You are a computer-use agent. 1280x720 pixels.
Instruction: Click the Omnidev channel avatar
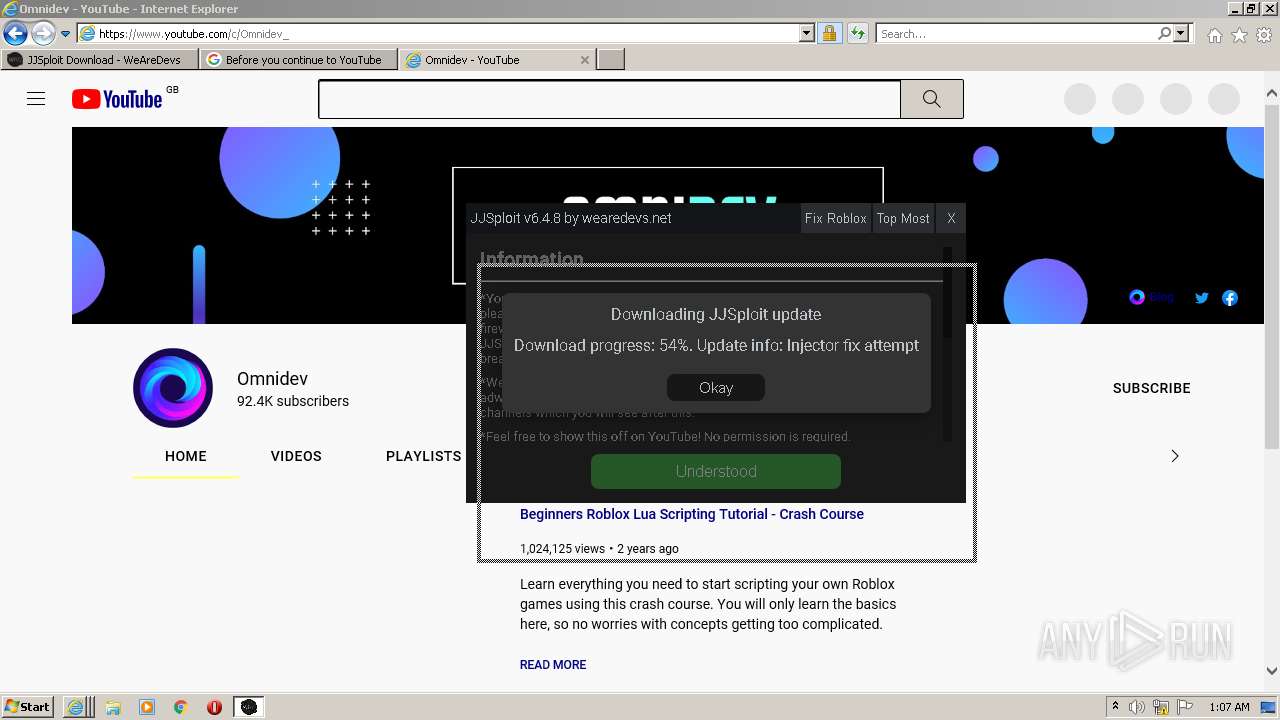pos(173,388)
